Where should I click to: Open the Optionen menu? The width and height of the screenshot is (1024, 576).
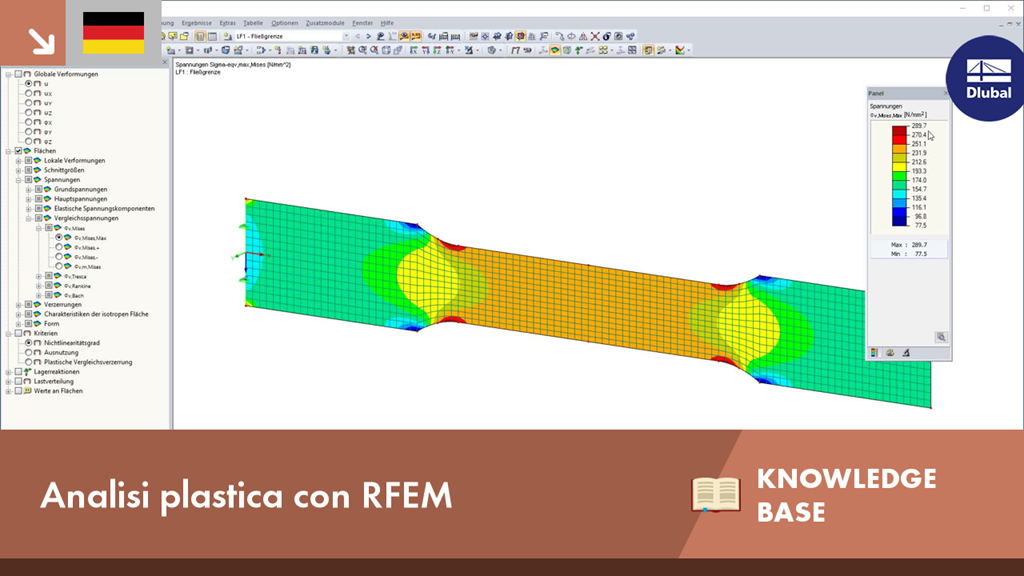(284, 23)
